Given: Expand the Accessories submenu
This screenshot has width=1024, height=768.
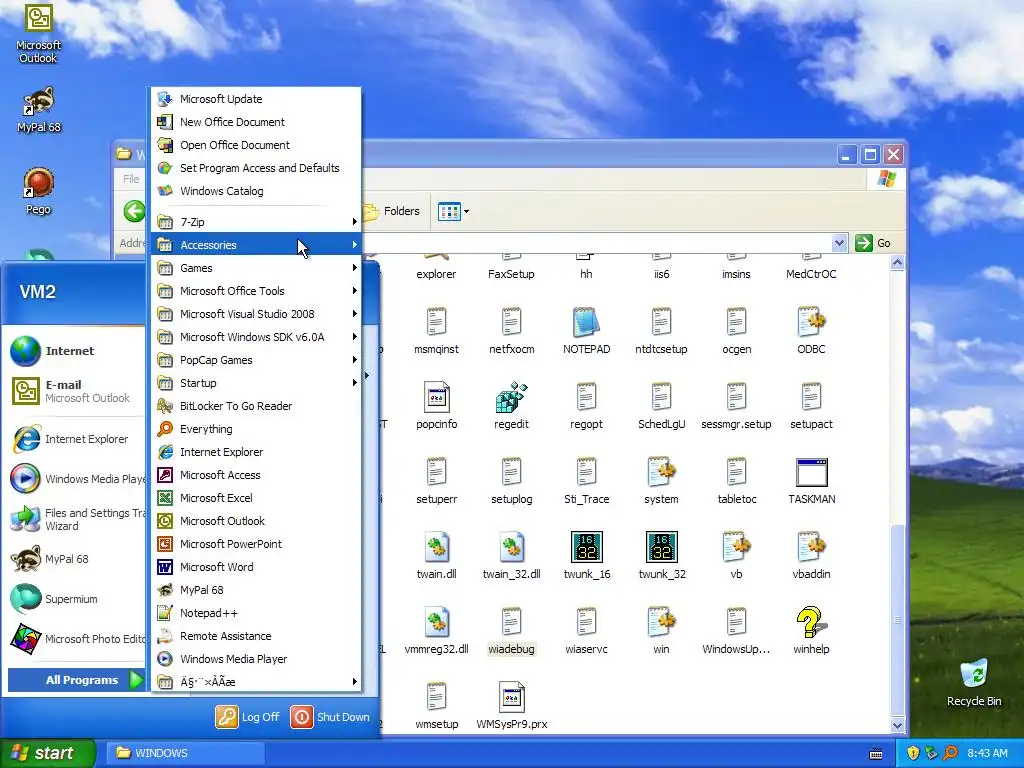Looking at the screenshot, I should (257, 245).
